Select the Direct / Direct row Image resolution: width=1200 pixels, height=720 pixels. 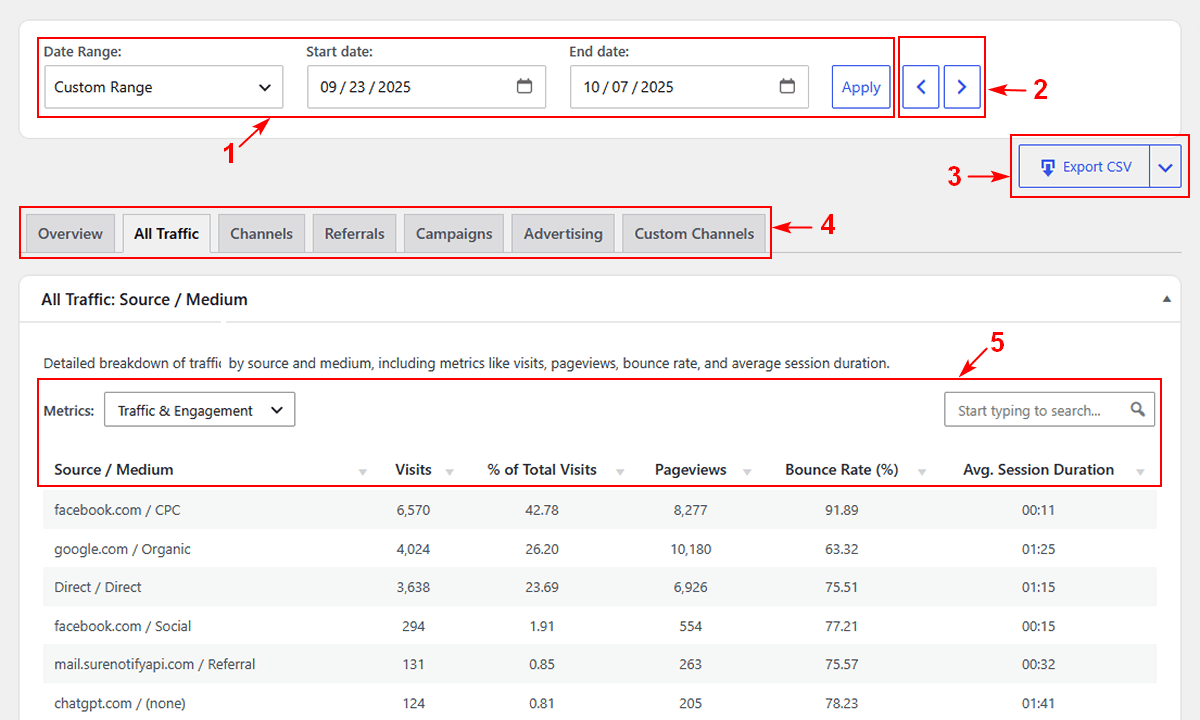tap(600, 587)
